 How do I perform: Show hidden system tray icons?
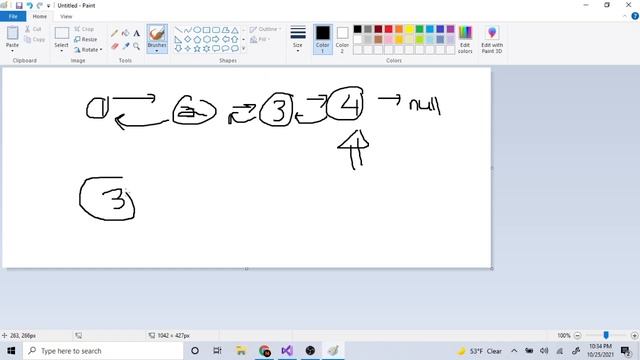[x=514, y=351]
